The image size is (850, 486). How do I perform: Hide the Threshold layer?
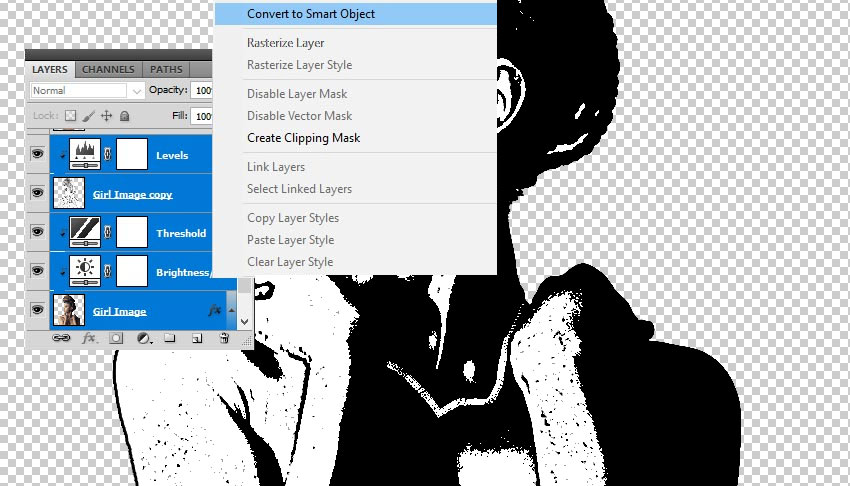[37, 232]
